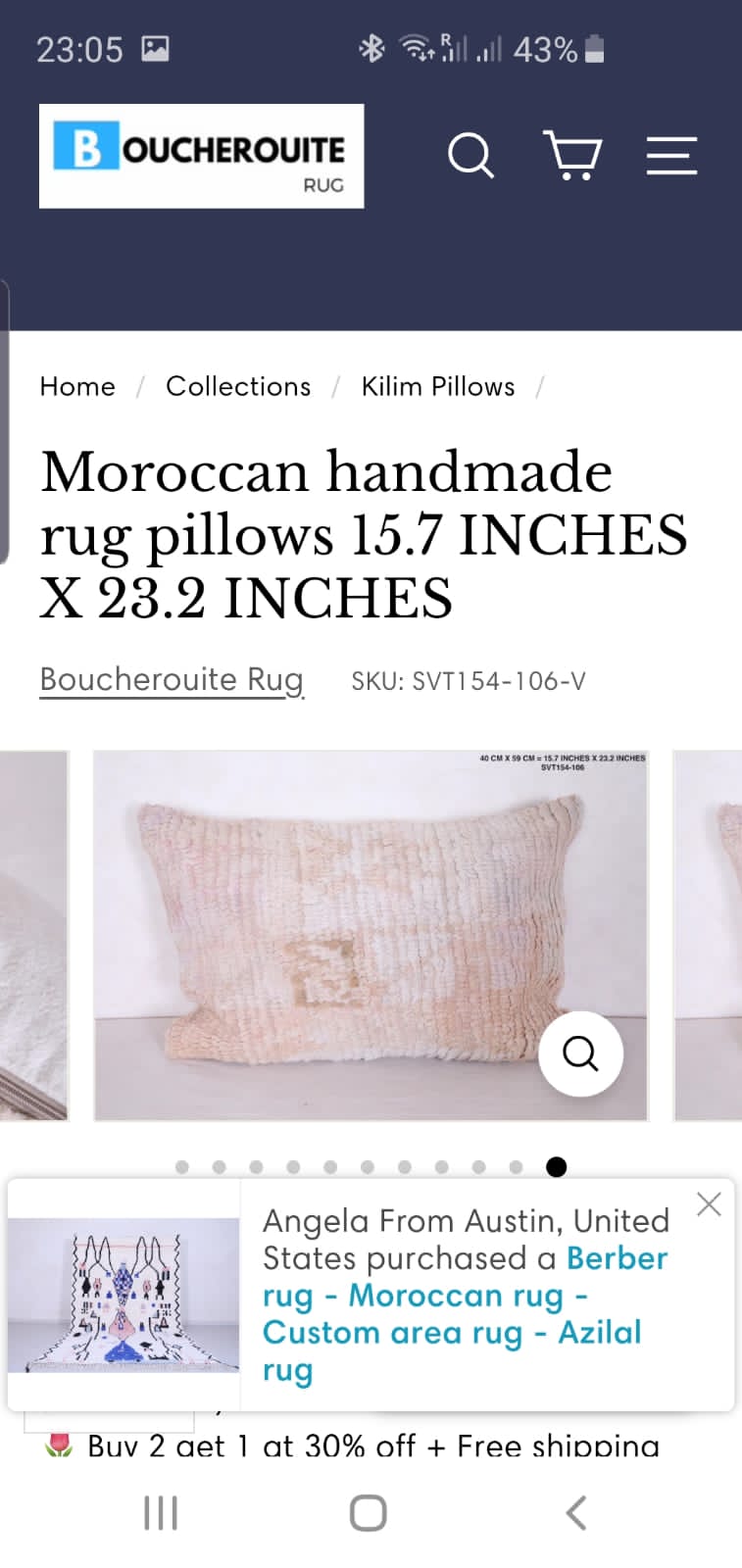The width and height of the screenshot is (742, 1568).
Task: Tap the Android home button
Action: pos(369,1513)
